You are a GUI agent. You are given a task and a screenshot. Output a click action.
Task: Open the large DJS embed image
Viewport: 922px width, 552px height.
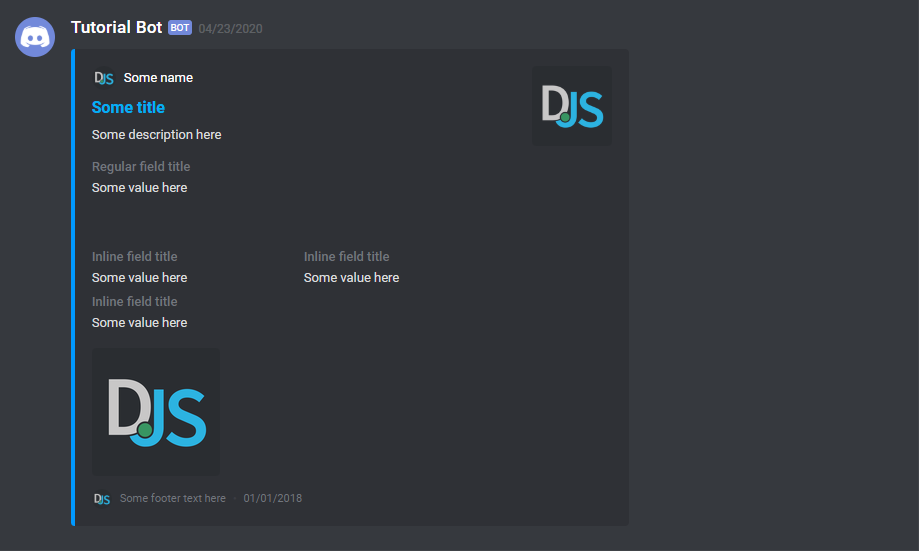(156, 412)
